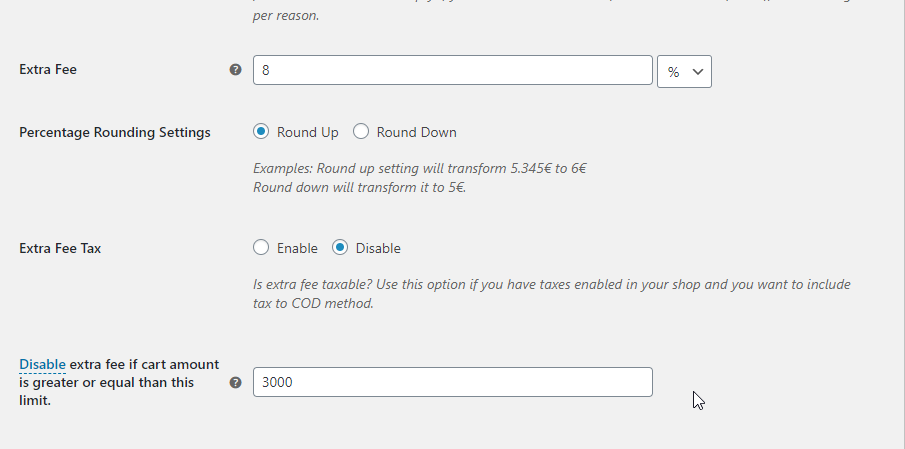Click the Extra Fee row label
The width and height of the screenshot is (905, 449).
[48, 69]
